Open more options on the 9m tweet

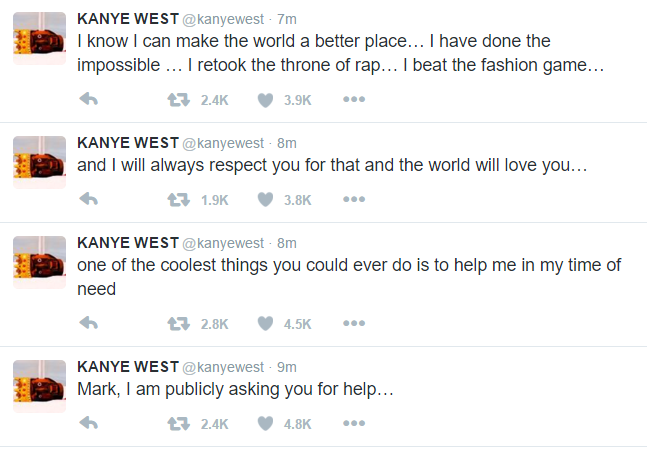click(354, 423)
